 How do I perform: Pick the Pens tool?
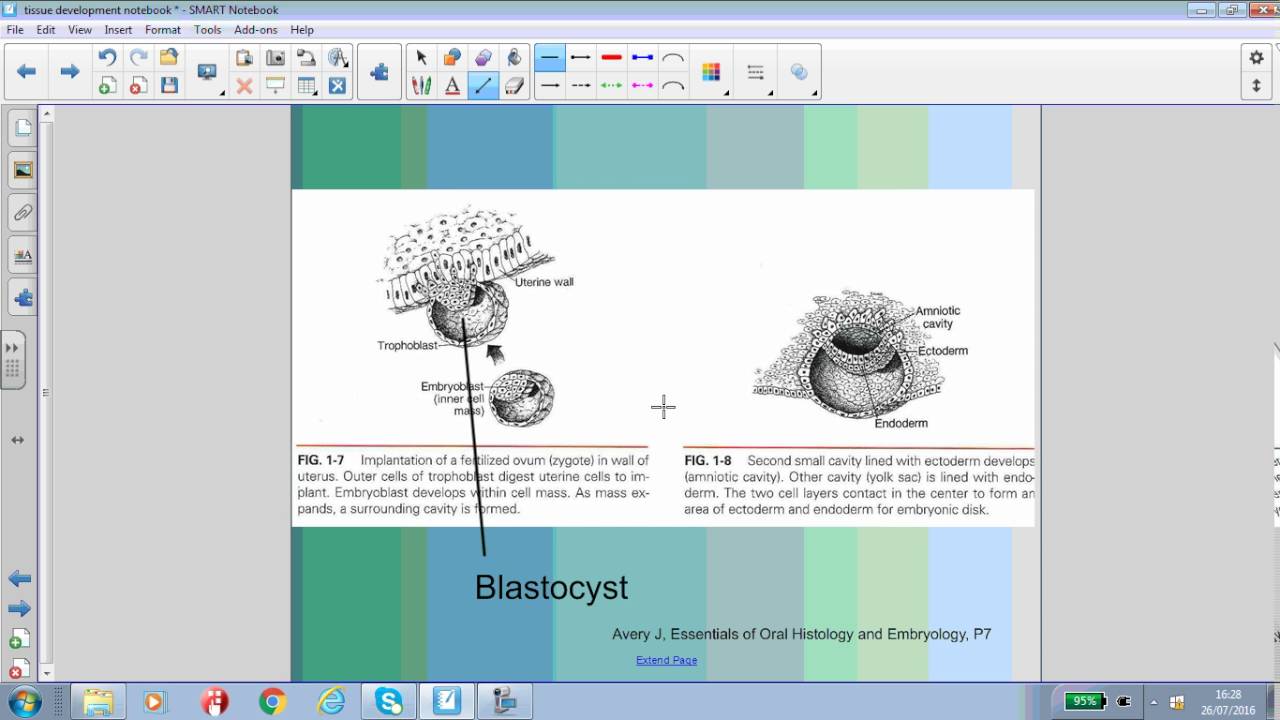point(421,86)
